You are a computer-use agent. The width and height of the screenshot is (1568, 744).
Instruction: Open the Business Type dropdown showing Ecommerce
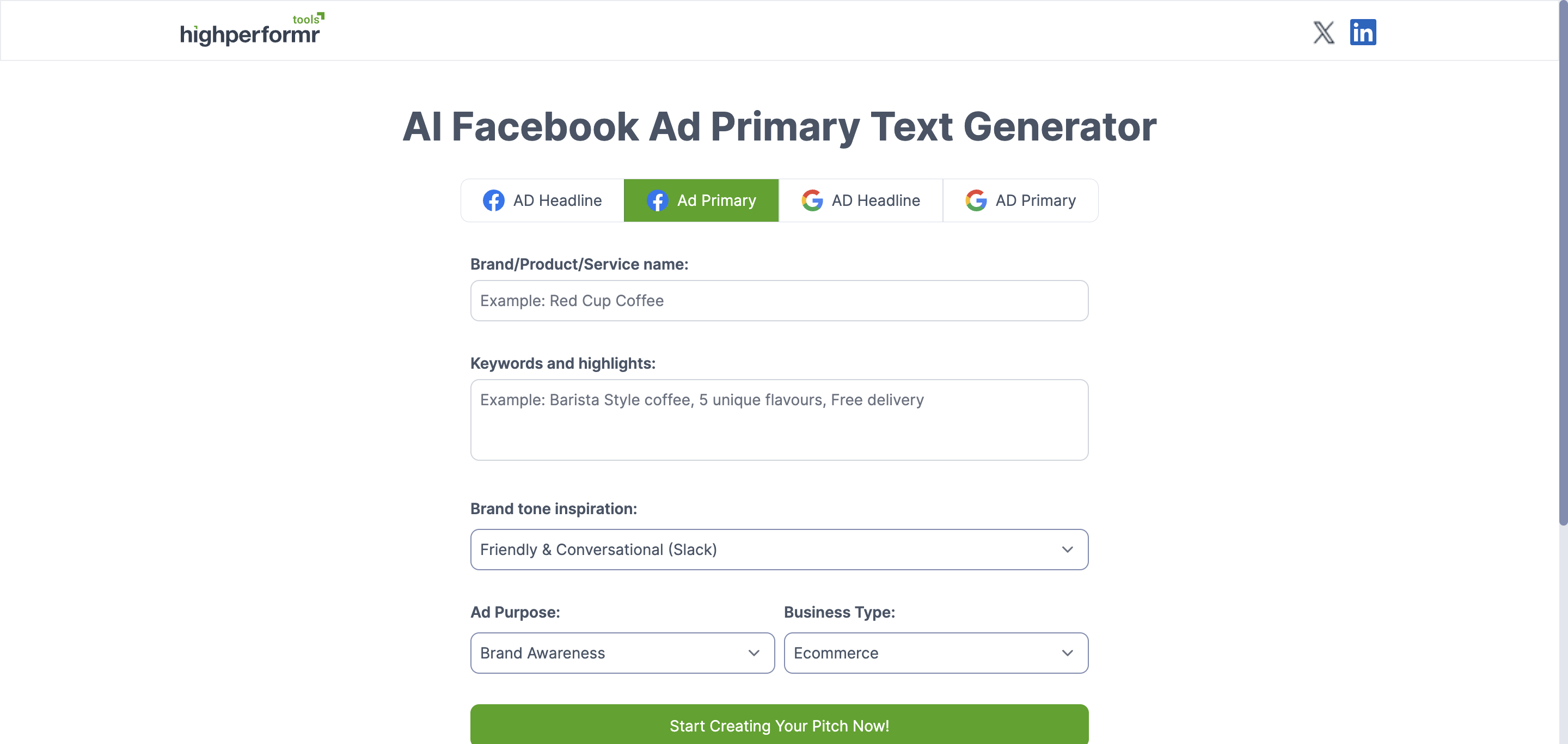click(x=935, y=652)
